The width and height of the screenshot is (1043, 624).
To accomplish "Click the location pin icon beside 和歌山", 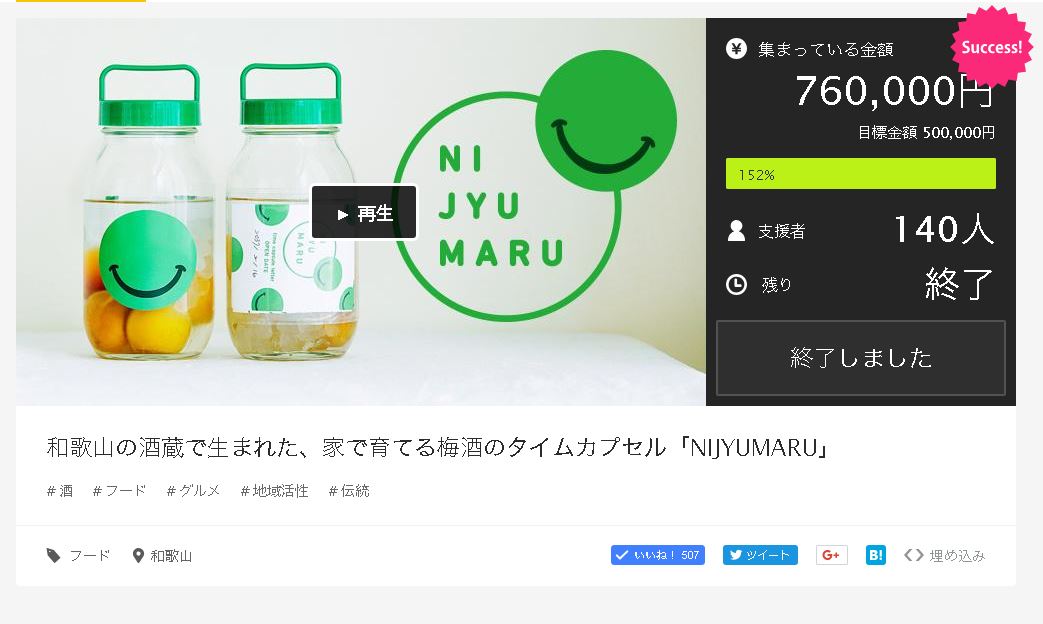I will (x=138, y=555).
